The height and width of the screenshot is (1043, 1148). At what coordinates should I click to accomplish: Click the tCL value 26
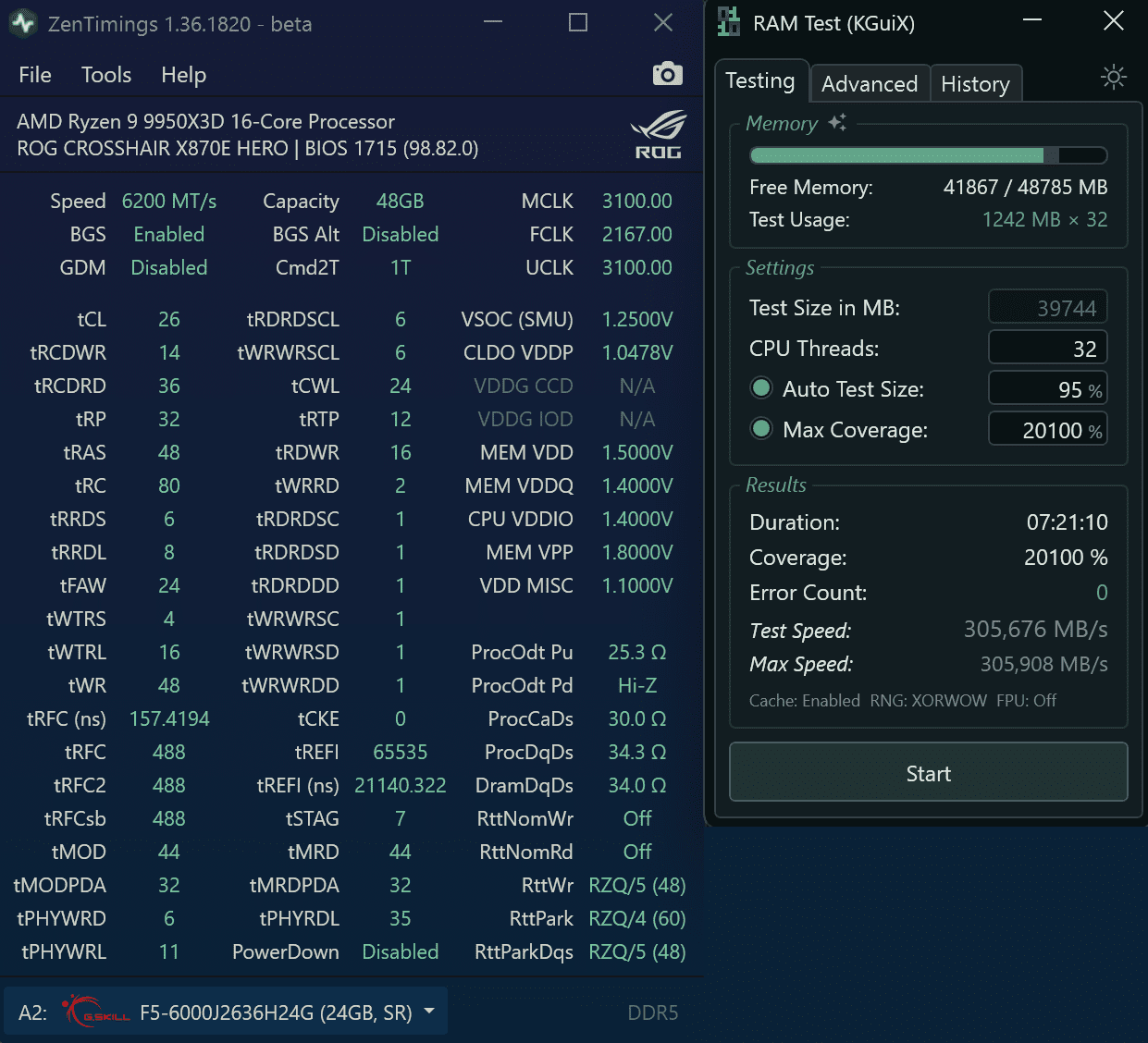coord(169,319)
